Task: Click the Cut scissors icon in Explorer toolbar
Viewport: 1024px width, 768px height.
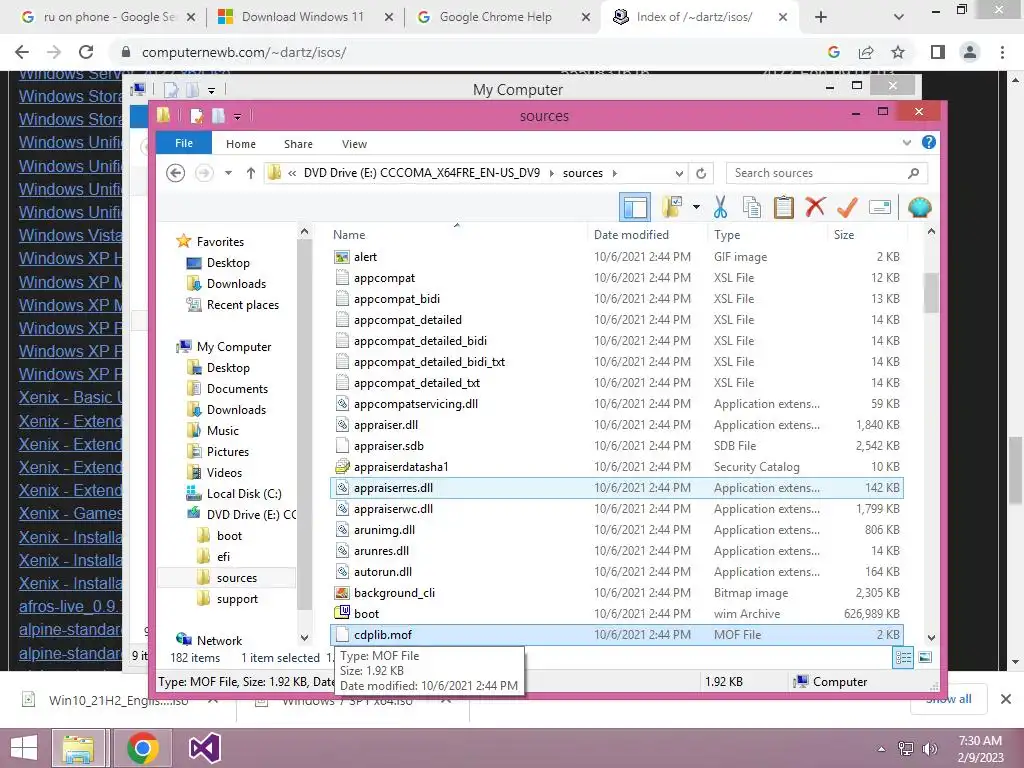Action: (x=720, y=208)
